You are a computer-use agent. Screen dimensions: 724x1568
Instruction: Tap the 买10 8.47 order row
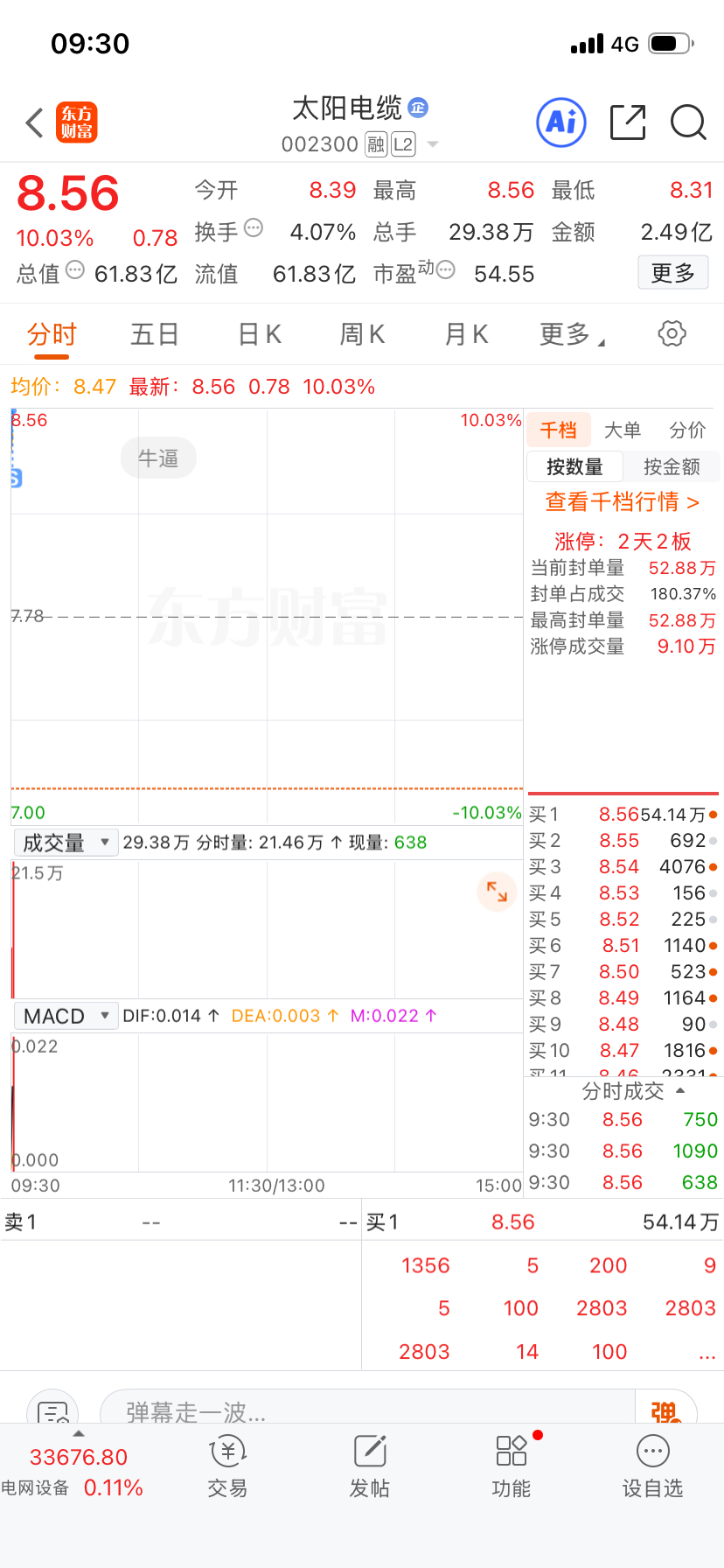pos(623,1051)
